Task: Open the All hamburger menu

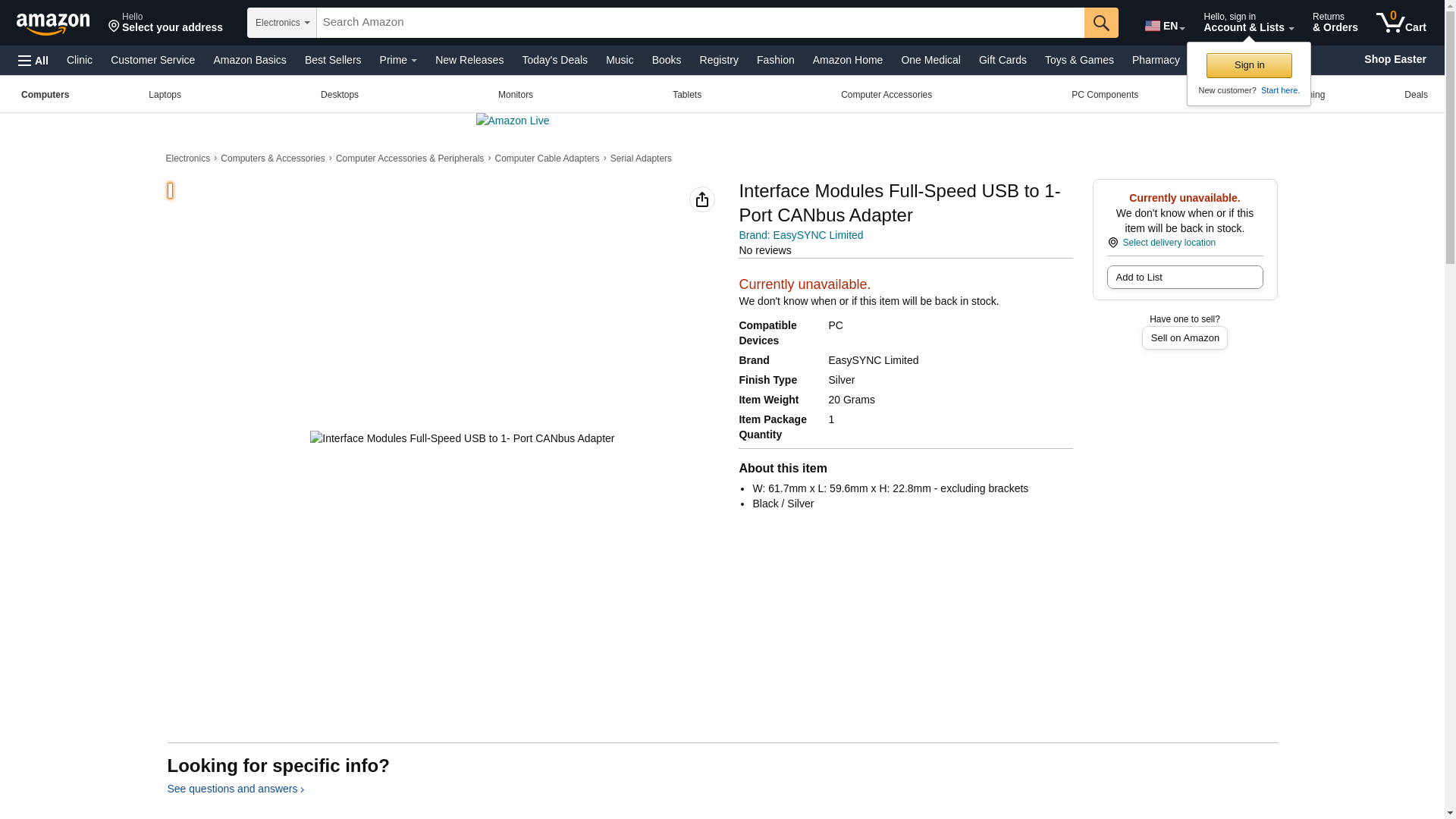Action: click(33, 60)
